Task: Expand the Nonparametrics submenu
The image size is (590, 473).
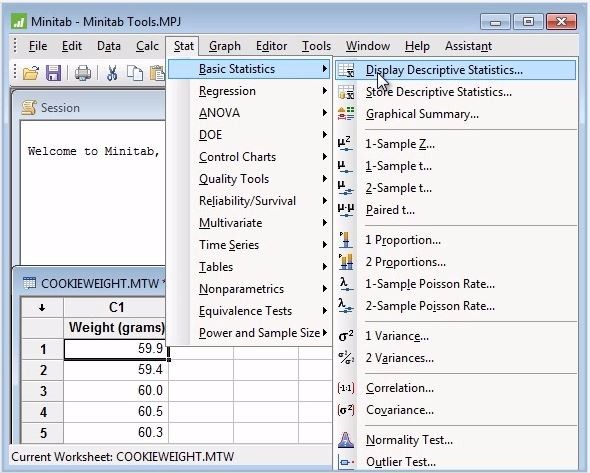Action: tap(249, 289)
